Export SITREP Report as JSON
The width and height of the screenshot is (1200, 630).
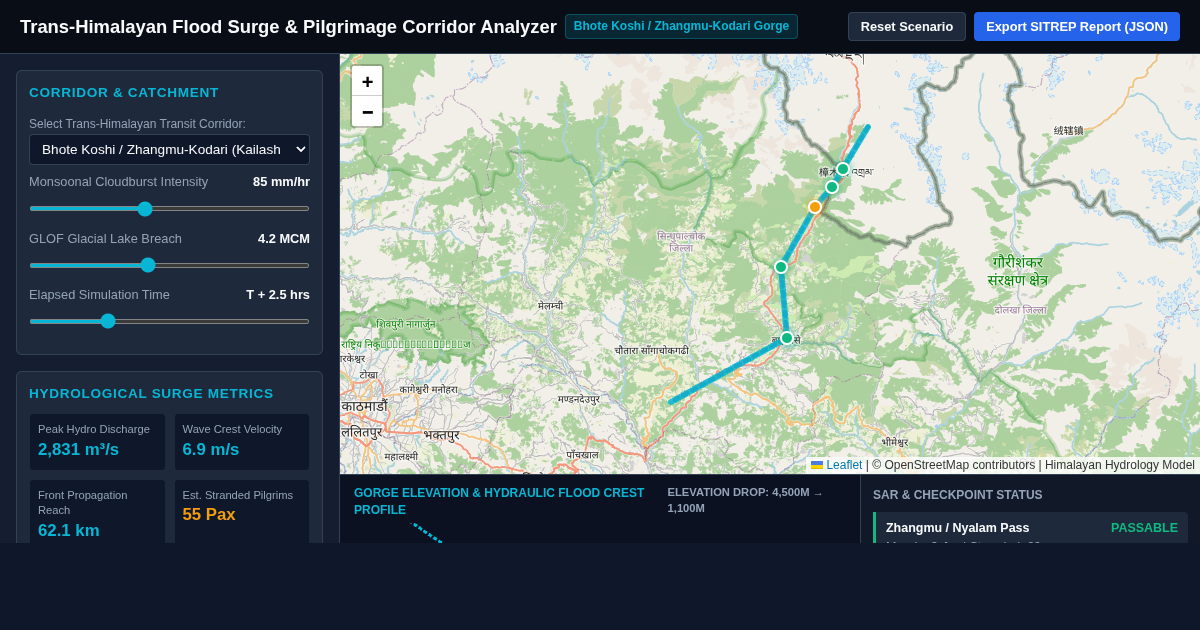[1077, 26]
